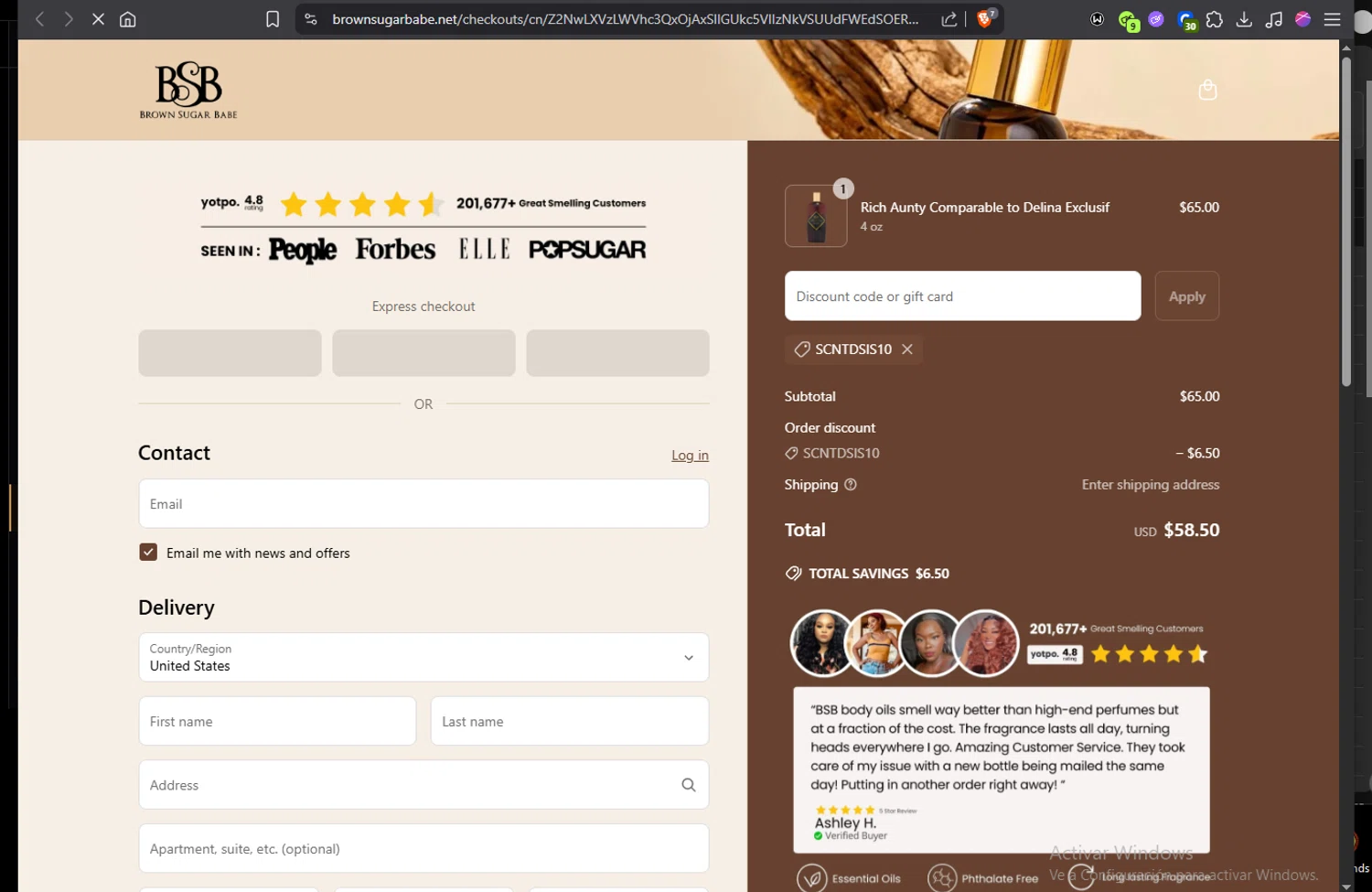Screen dimensions: 1372x892
Task: Open the green extension with badge 9
Action: click(1128, 20)
